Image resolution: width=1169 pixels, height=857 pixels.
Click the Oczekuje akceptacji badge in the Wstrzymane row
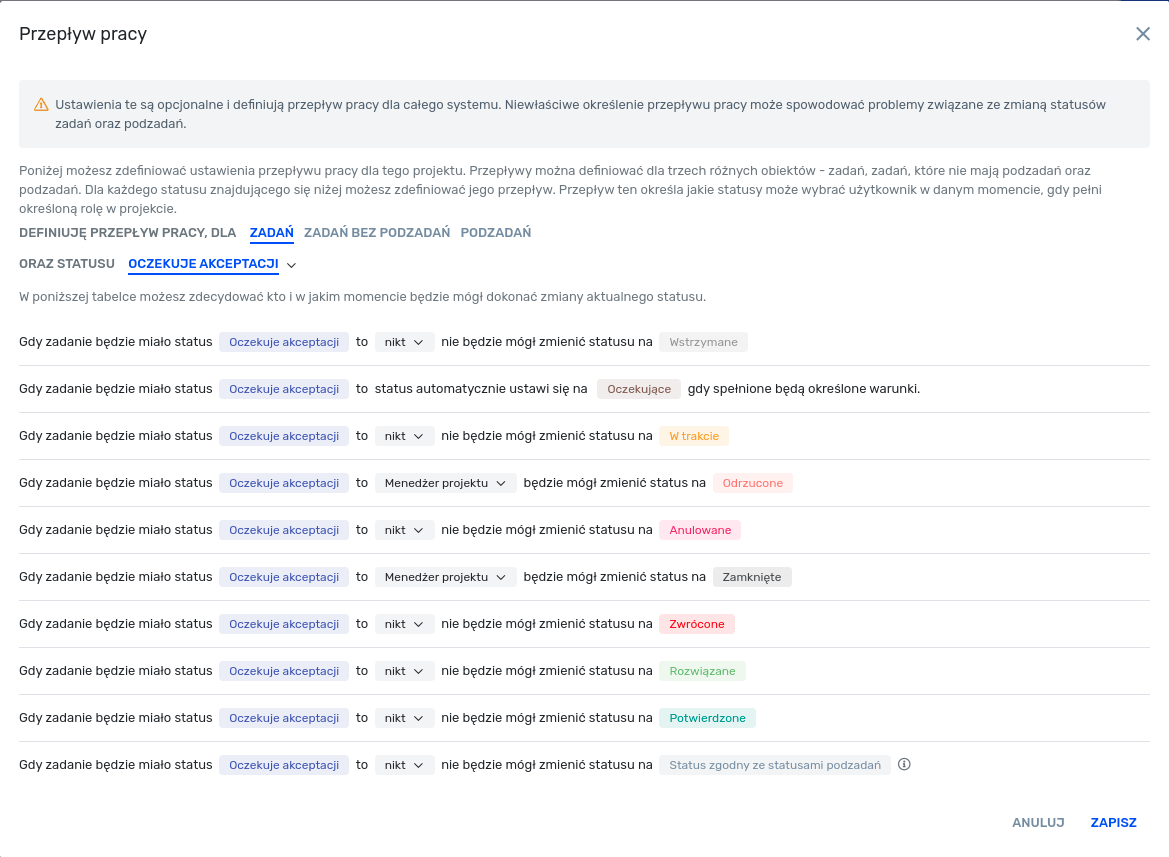pos(284,342)
